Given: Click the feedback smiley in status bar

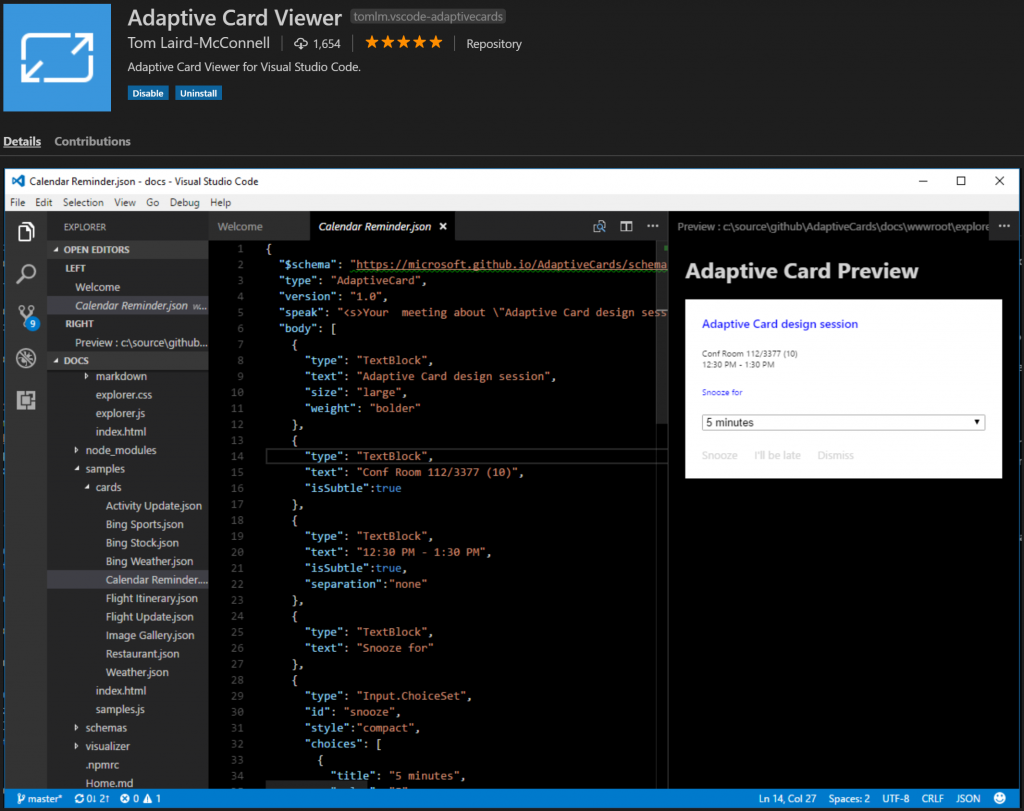Looking at the screenshot, I should (x=1000, y=798).
